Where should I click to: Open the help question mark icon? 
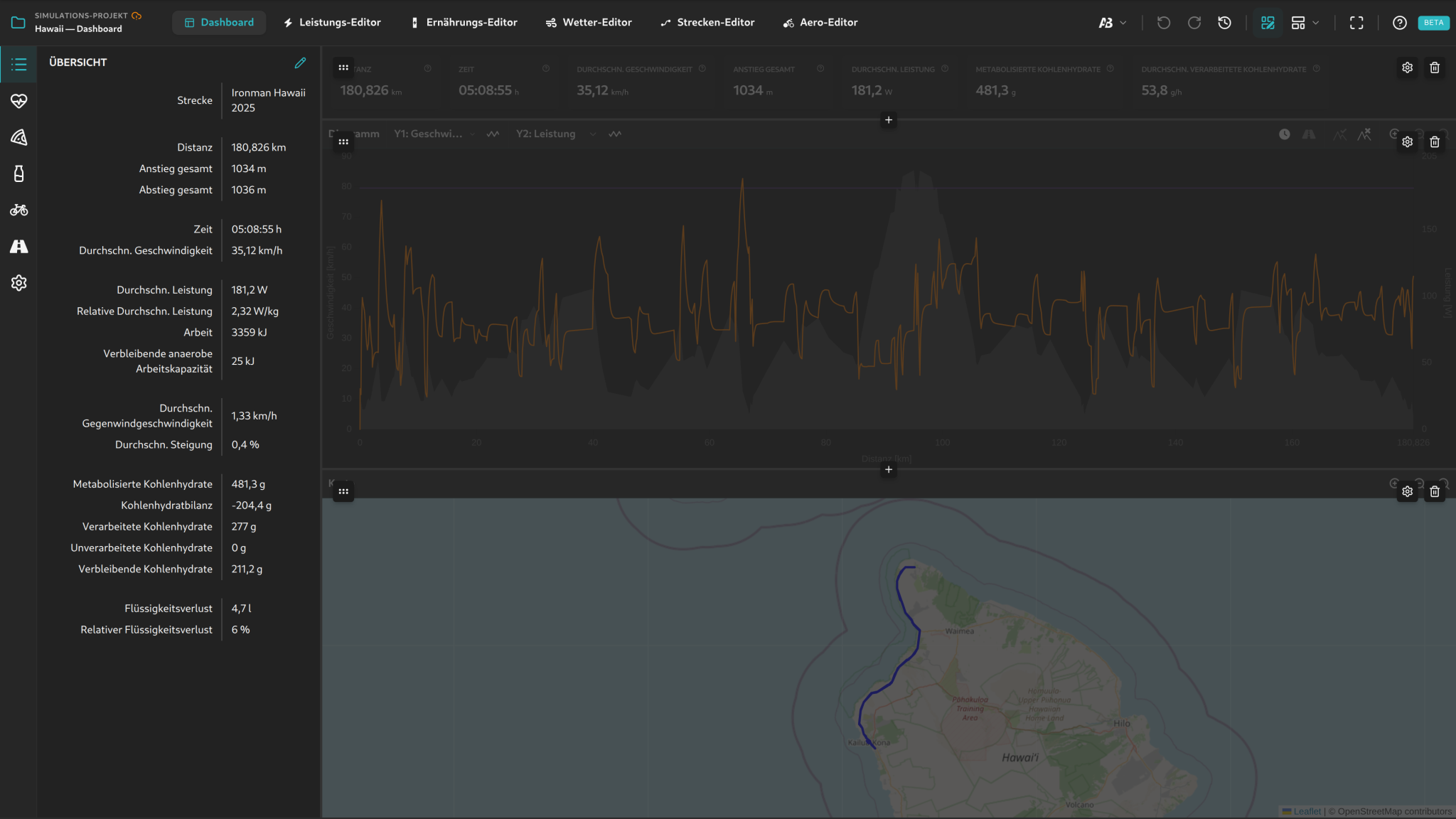click(1400, 23)
